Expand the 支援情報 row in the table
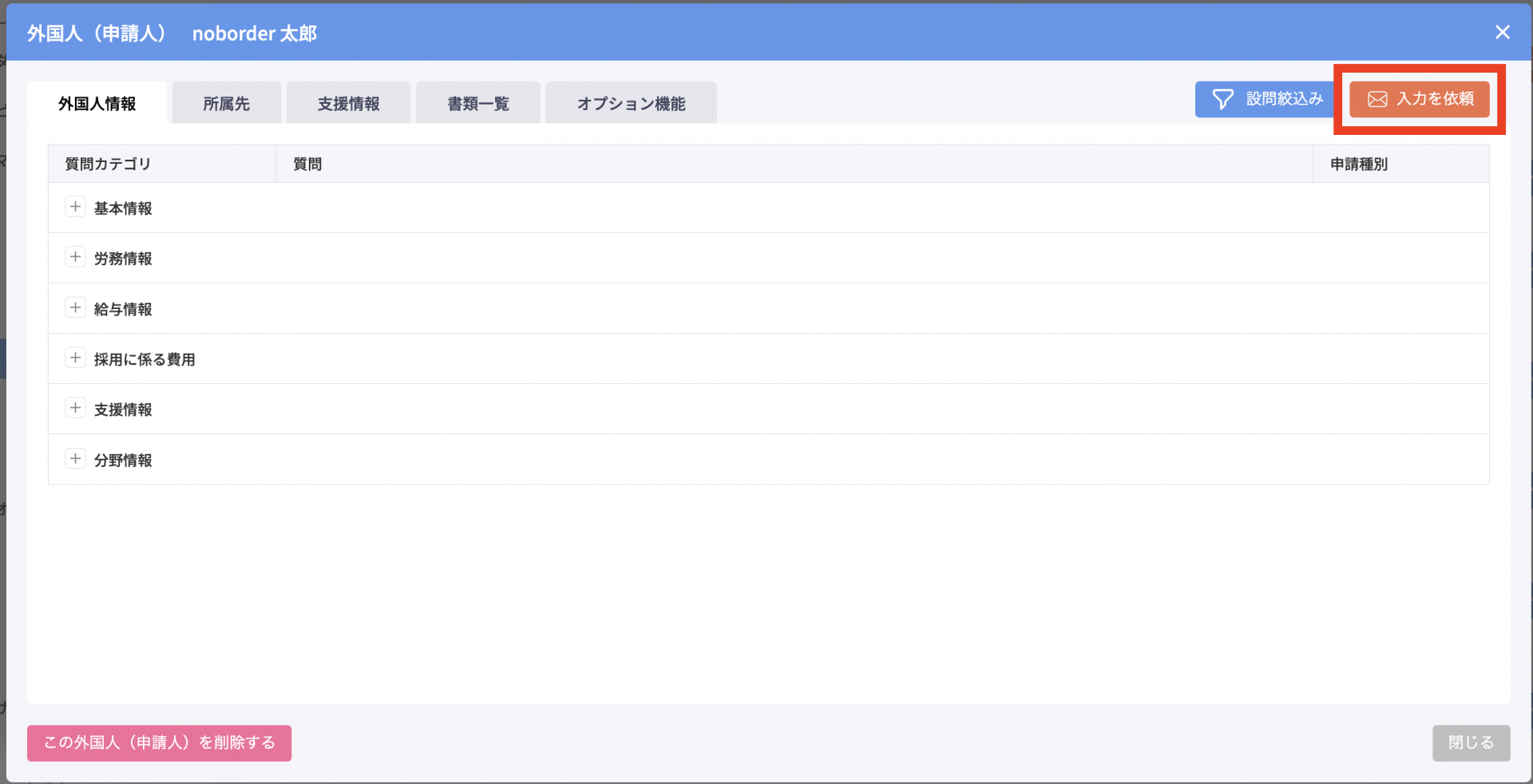Viewport: 1533px width, 784px height. click(x=75, y=408)
